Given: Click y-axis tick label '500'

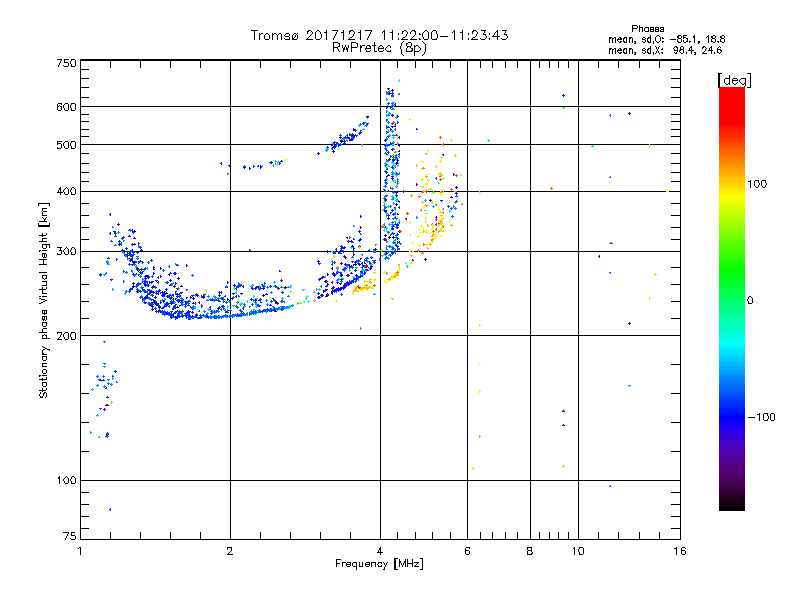Looking at the screenshot, I should point(66,145).
